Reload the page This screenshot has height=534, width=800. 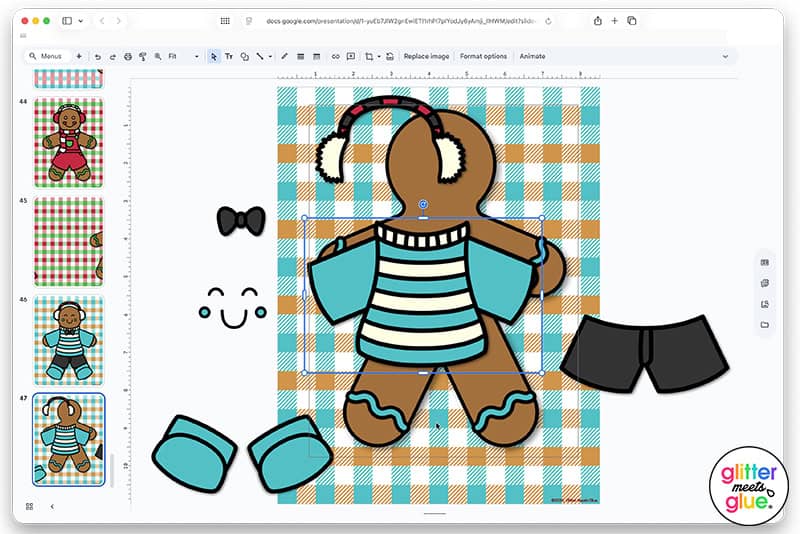click(548, 21)
